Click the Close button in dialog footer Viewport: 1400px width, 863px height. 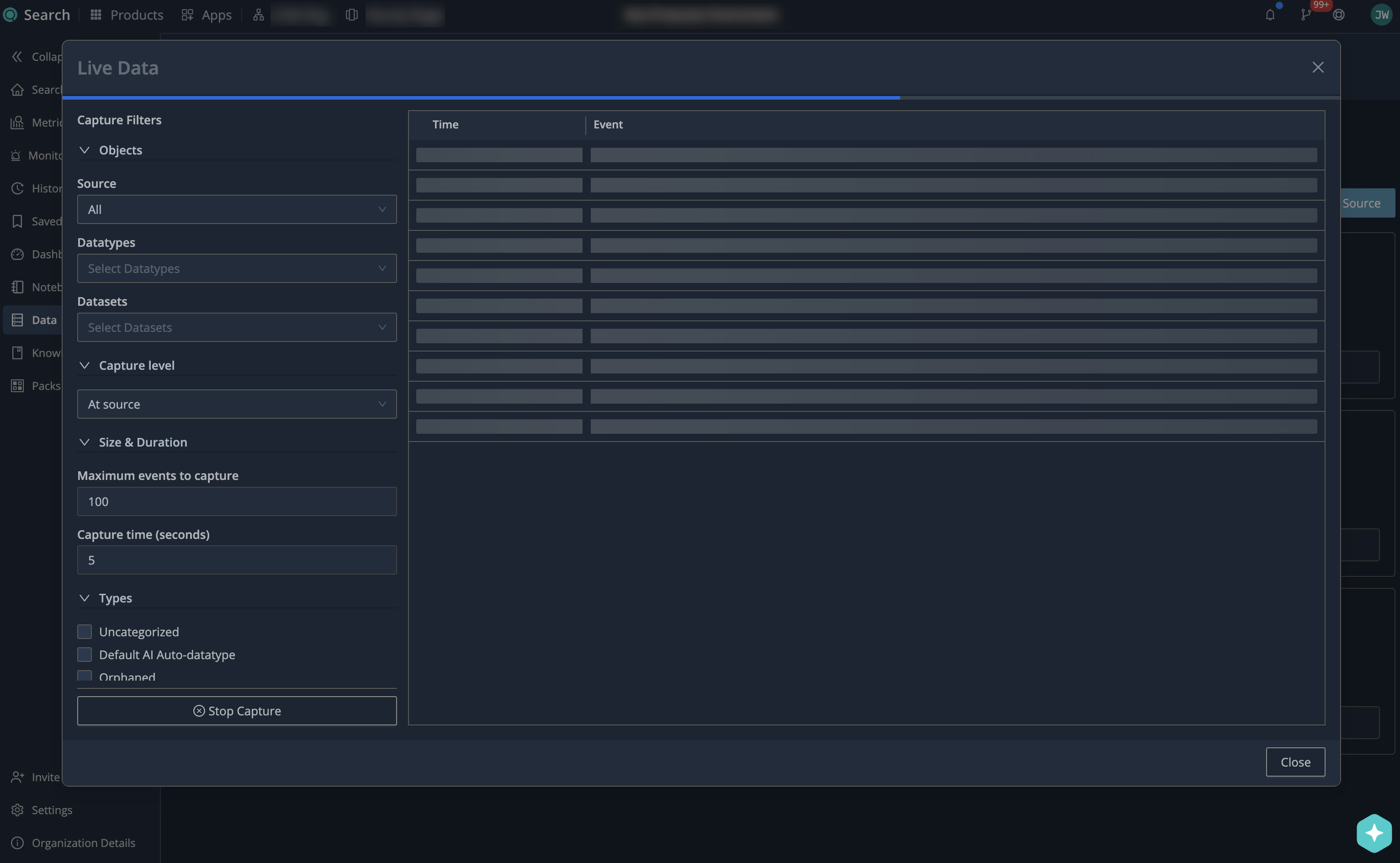[x=1295, y=762]
